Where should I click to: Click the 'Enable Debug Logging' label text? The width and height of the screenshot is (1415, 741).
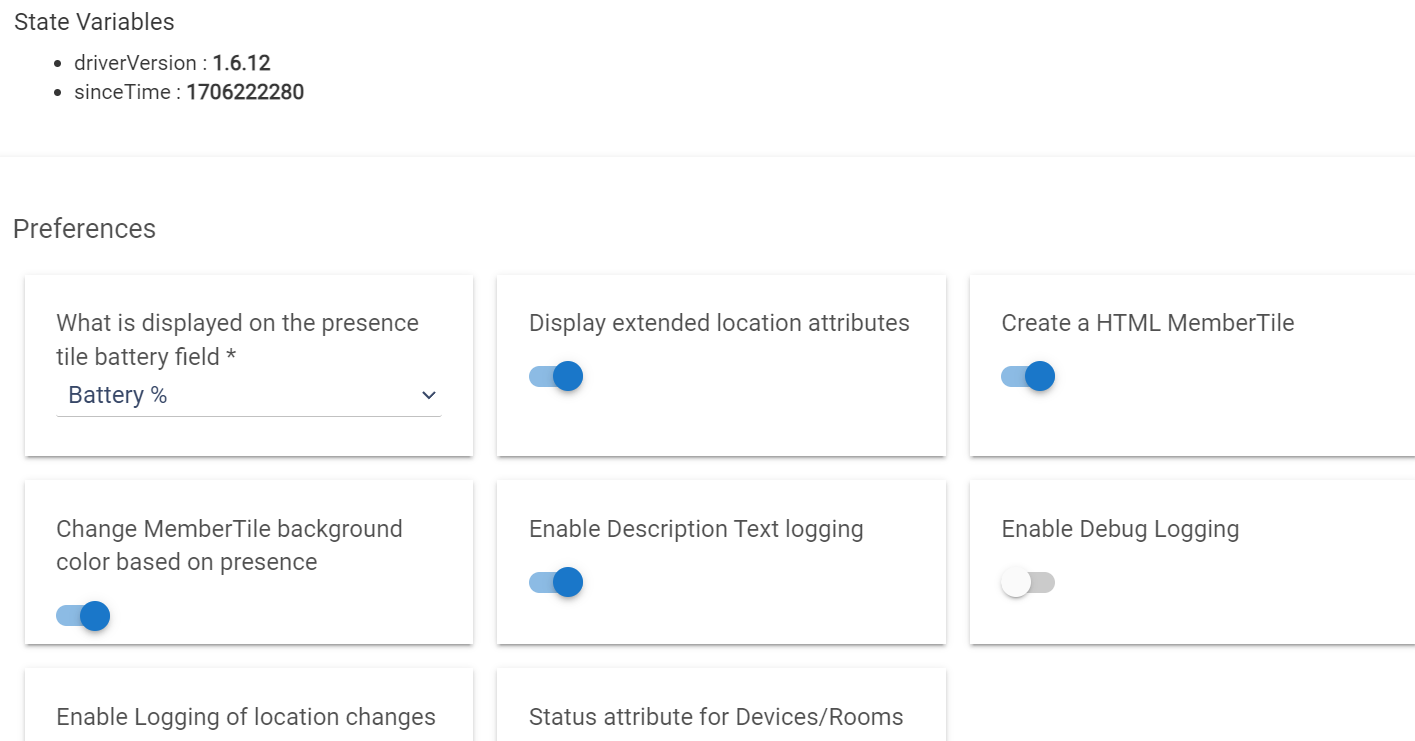(x=1120, y=529)
